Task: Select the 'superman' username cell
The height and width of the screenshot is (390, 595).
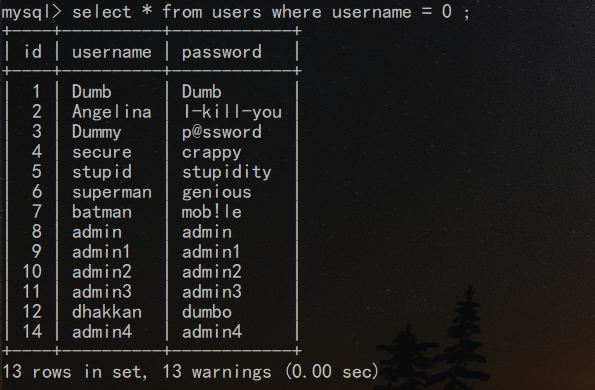Action: coord(112,193)
